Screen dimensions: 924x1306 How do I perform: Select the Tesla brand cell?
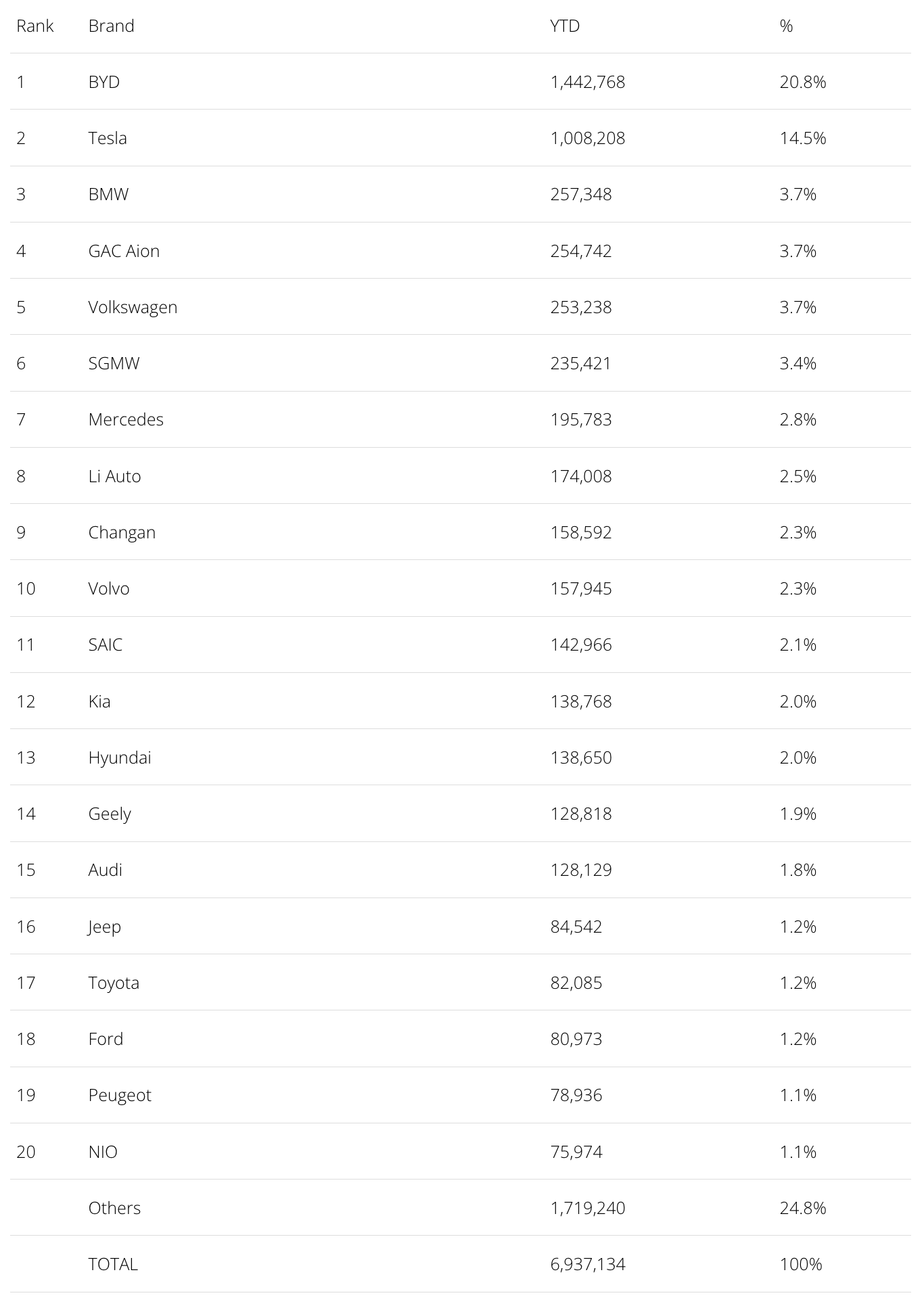point(108,138)
